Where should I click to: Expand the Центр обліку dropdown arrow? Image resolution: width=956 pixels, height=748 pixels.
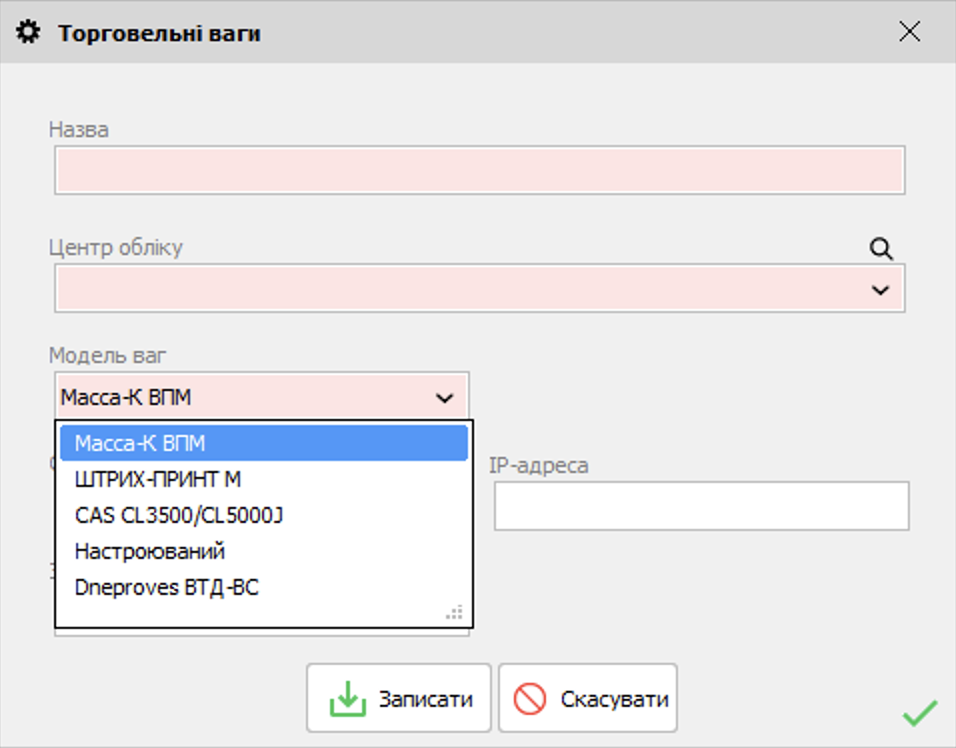pos(880,290)
